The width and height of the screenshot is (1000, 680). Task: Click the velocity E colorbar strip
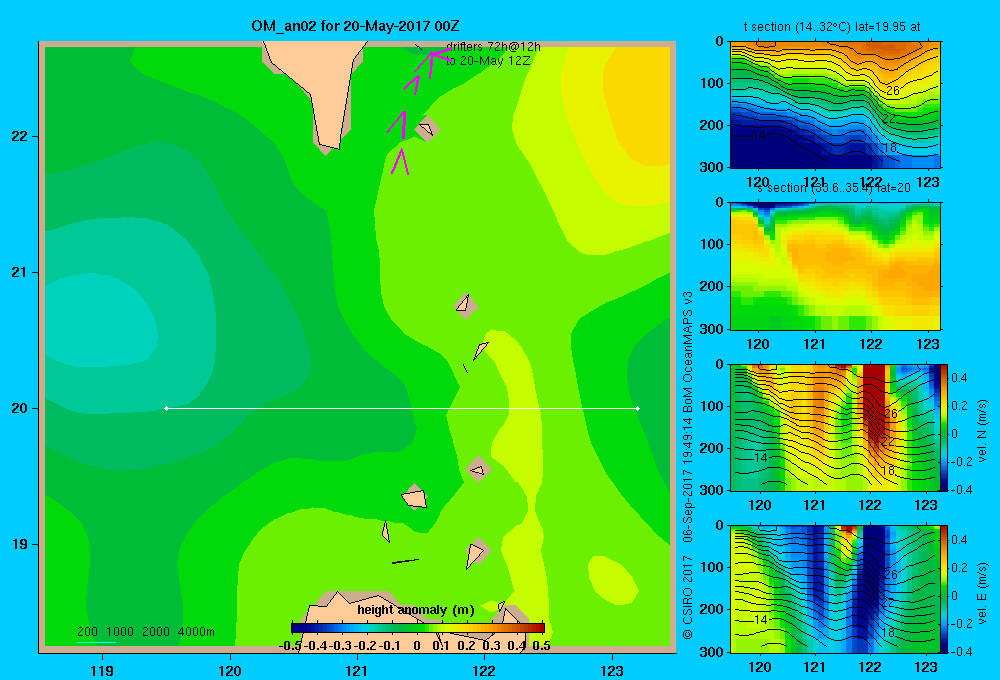coord(945,589)
